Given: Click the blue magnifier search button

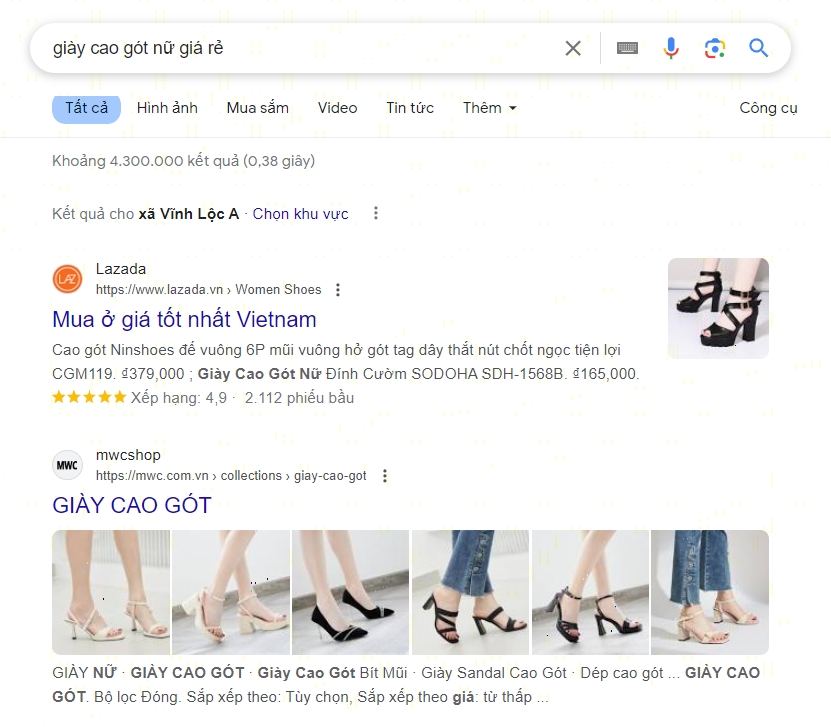Looking at the screenshot, I should click(x=759, y=48).
